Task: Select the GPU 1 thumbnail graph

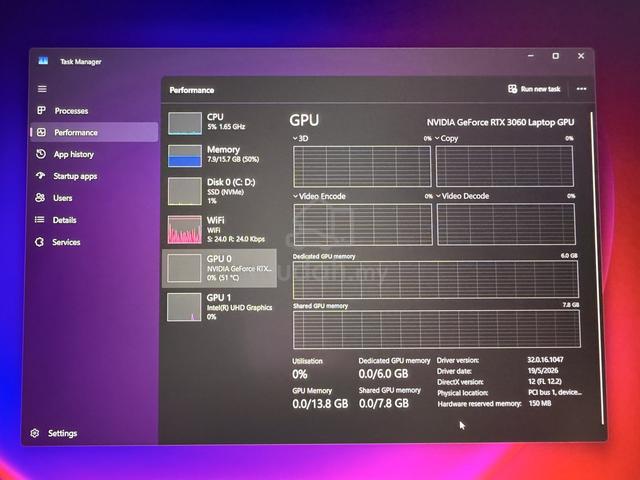Action: (x=184, y=307)
